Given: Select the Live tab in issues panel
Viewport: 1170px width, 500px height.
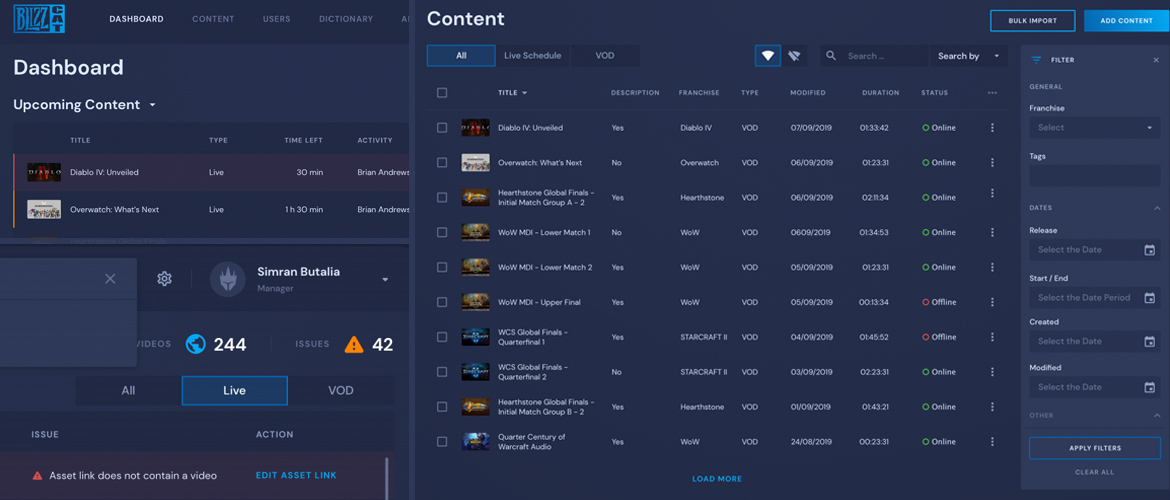Looking at the screenshot, I should [234, 390].
